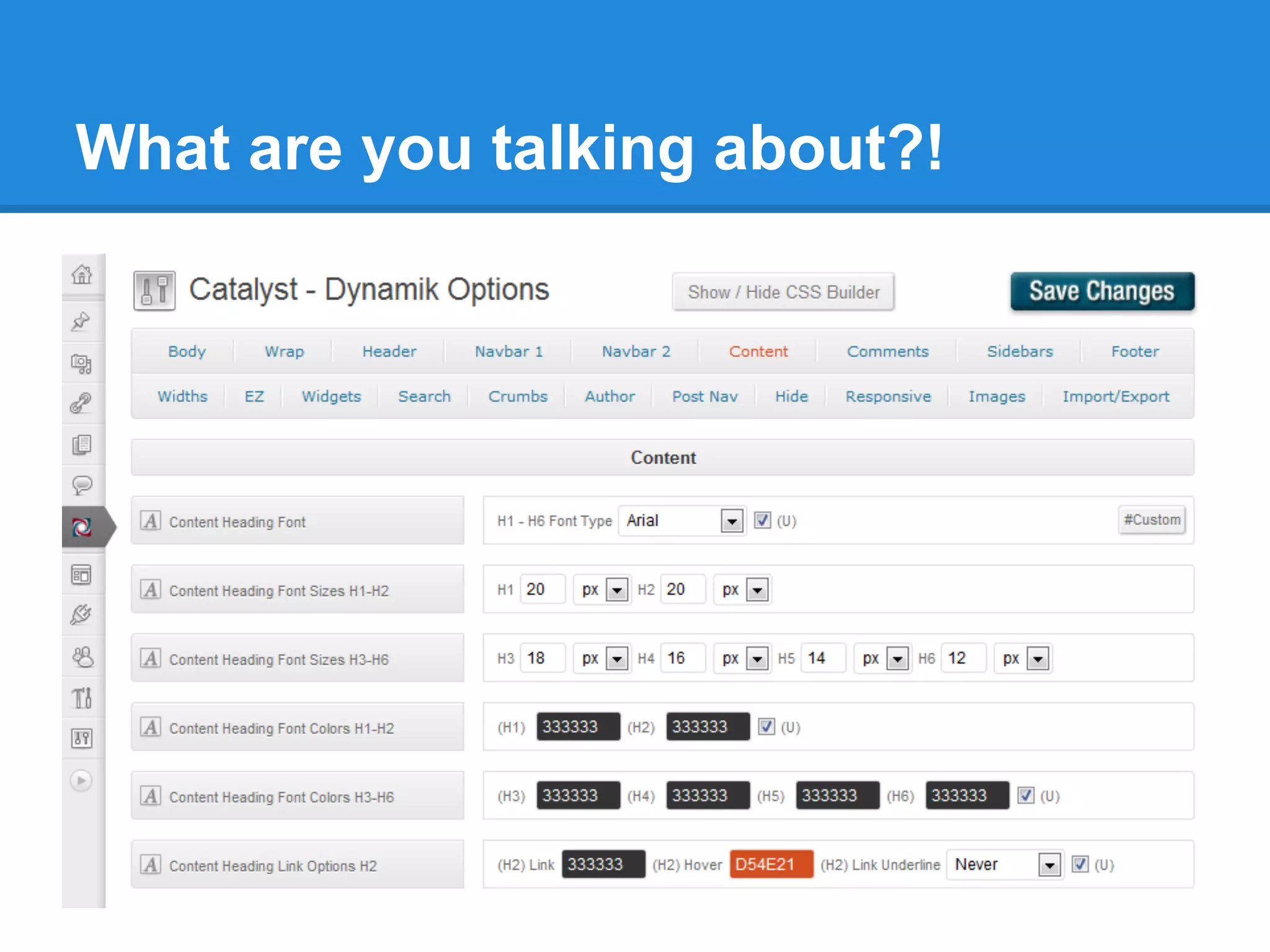Open the Responsive options tab
This screenshot has width=1270, height=952.
click(888, 397)
